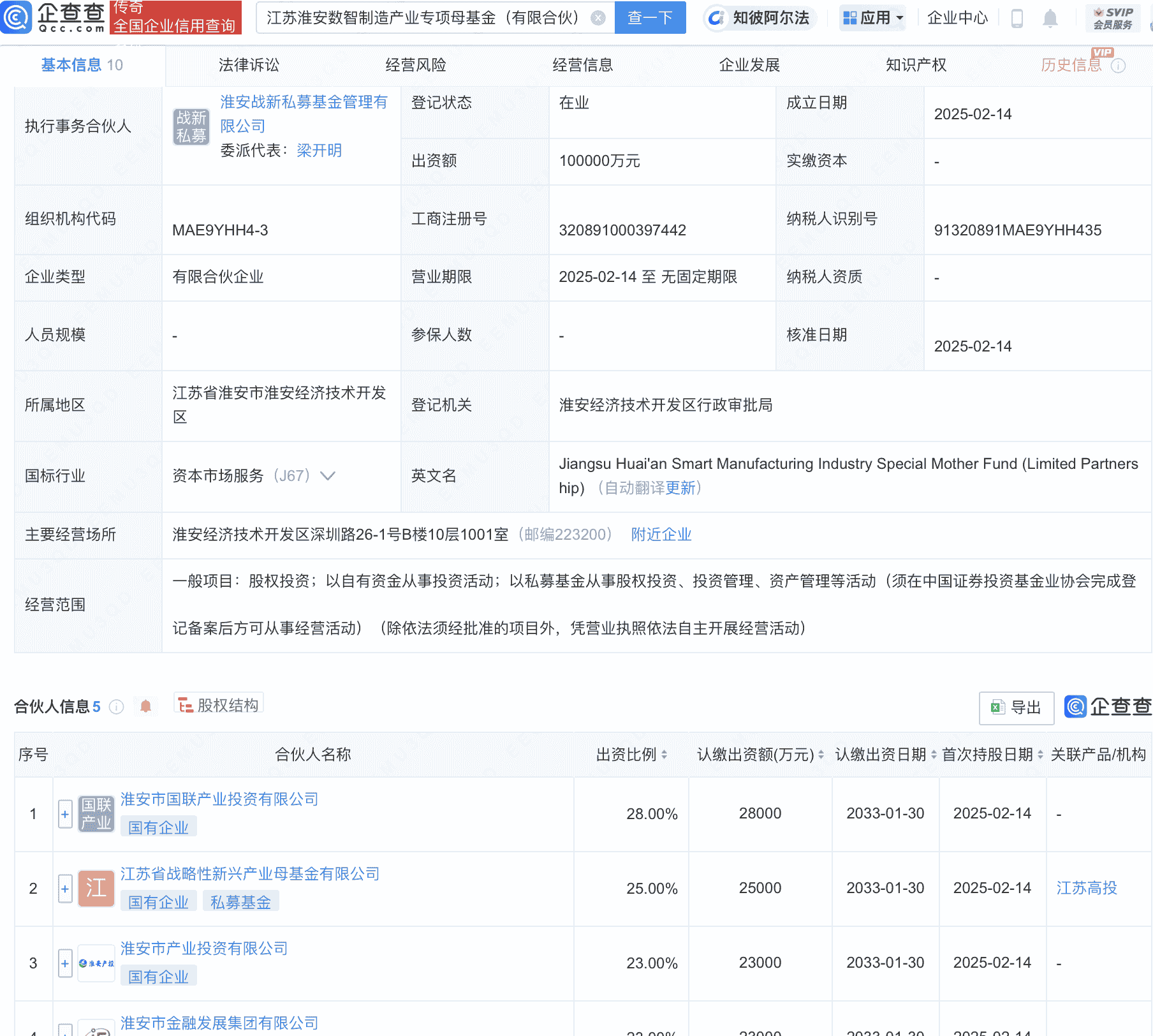Click the subscribe bell beside 合伙人信息

point(145,706)
